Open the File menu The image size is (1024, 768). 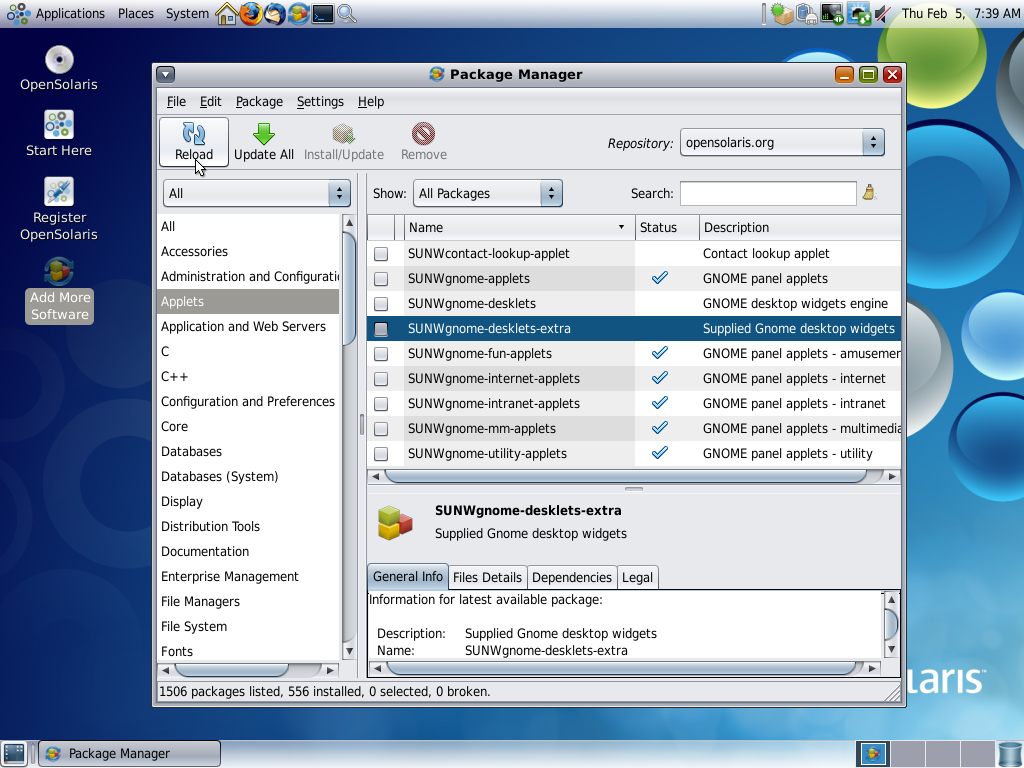(x=176, y=101)
